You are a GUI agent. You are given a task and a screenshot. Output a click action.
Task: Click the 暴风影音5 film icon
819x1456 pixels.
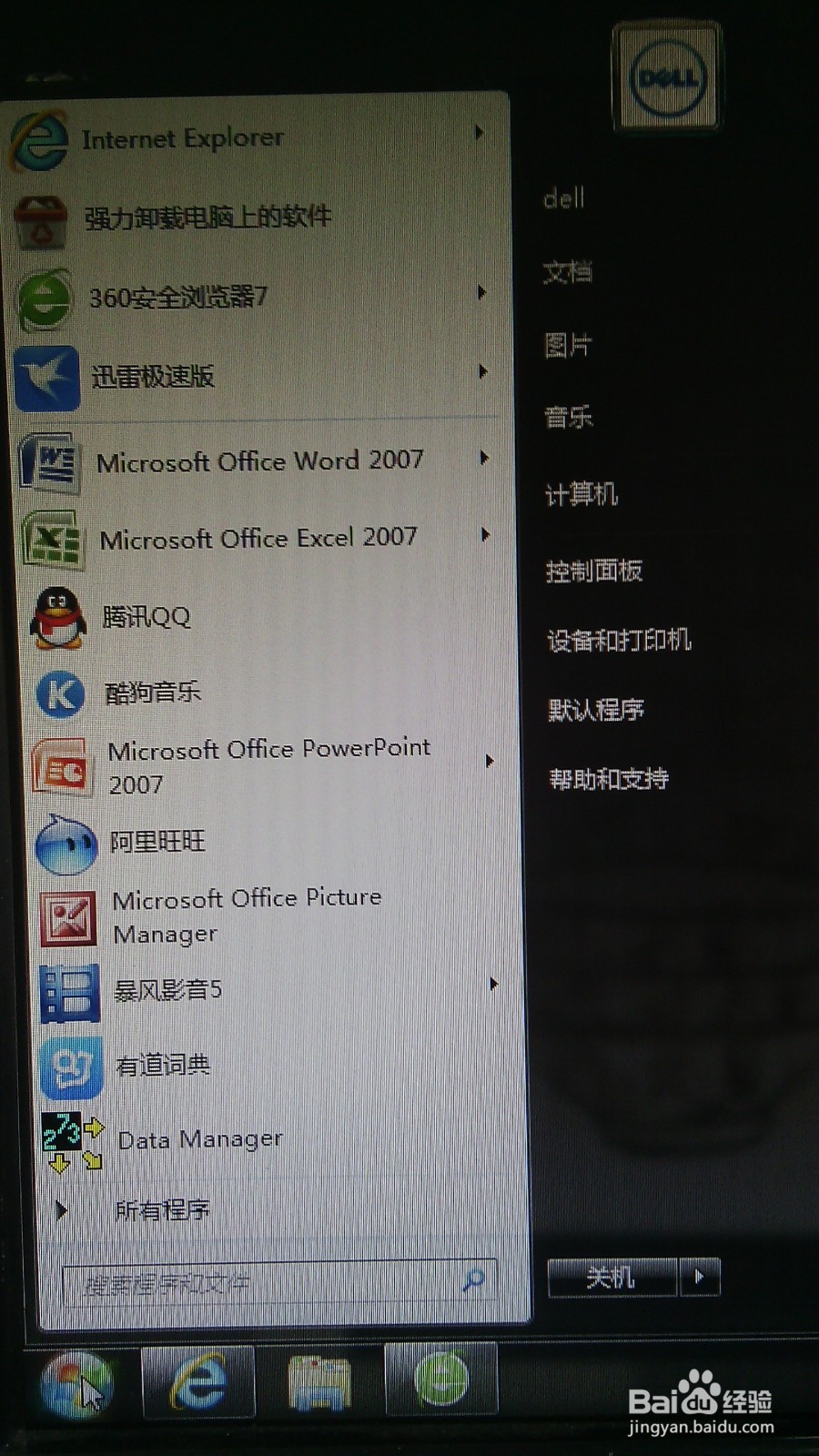point(70,993)
